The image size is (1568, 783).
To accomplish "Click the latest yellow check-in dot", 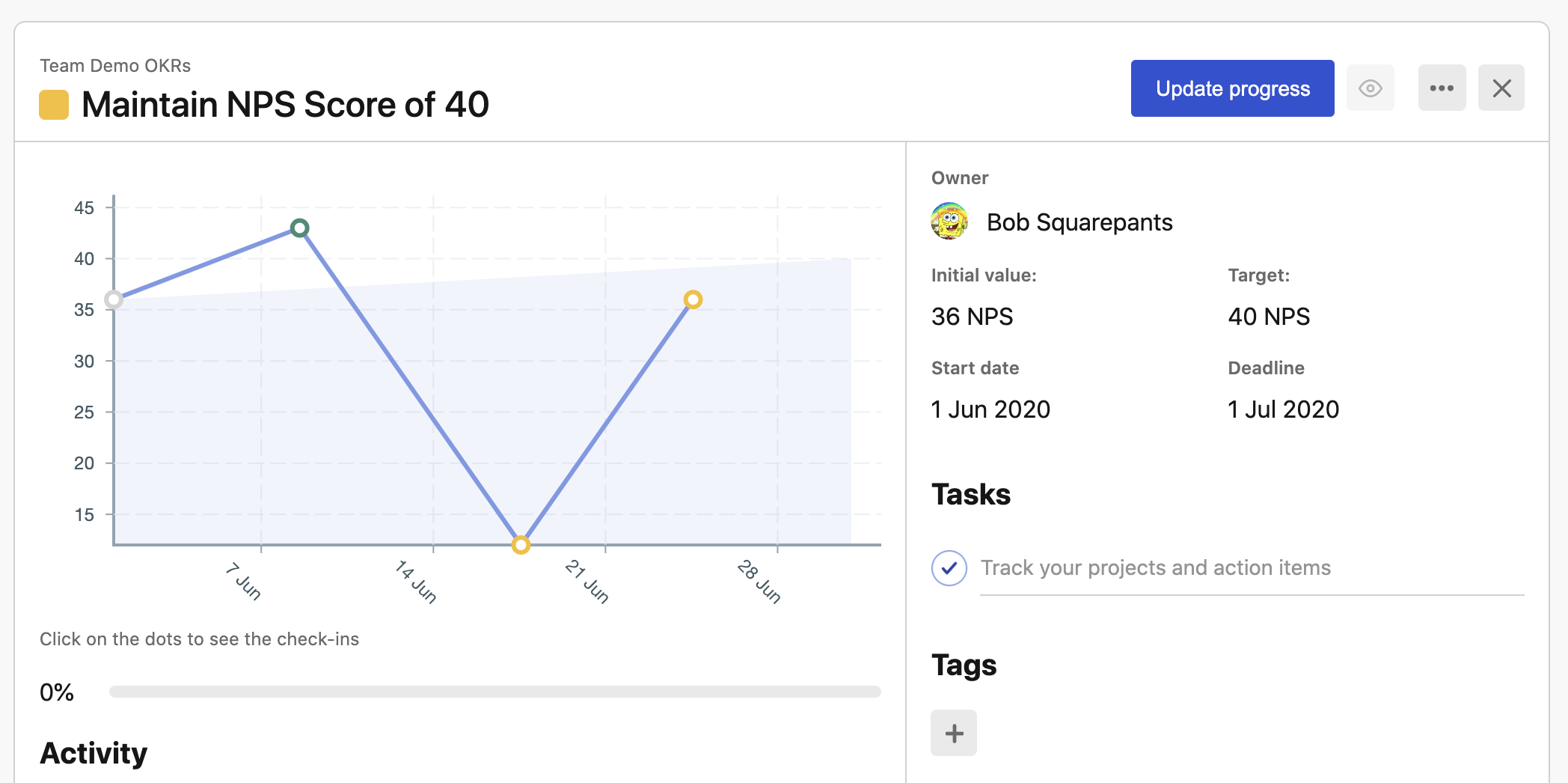I will [693, 299].
